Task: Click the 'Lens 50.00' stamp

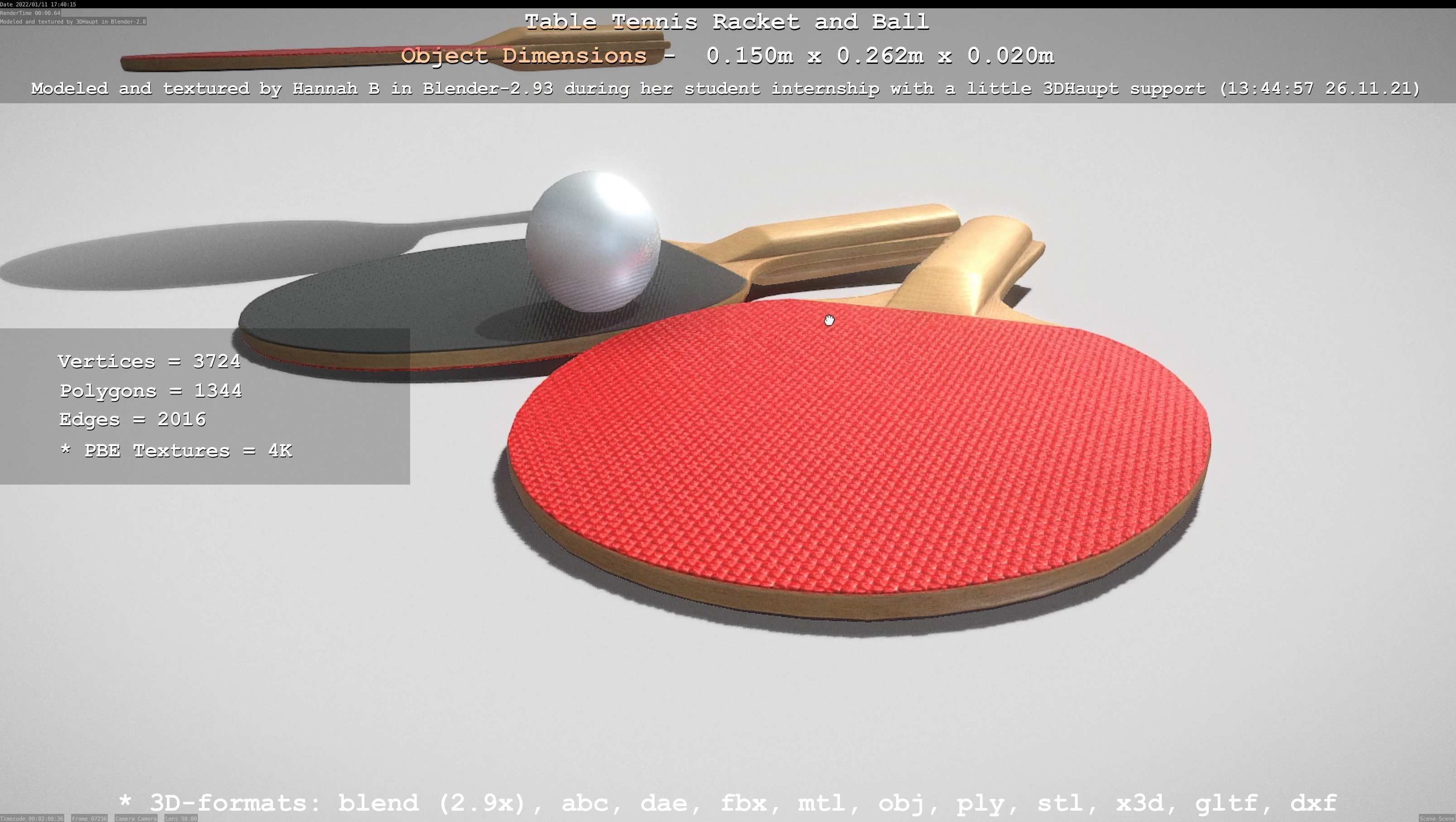Action: [x=181, y=818]
